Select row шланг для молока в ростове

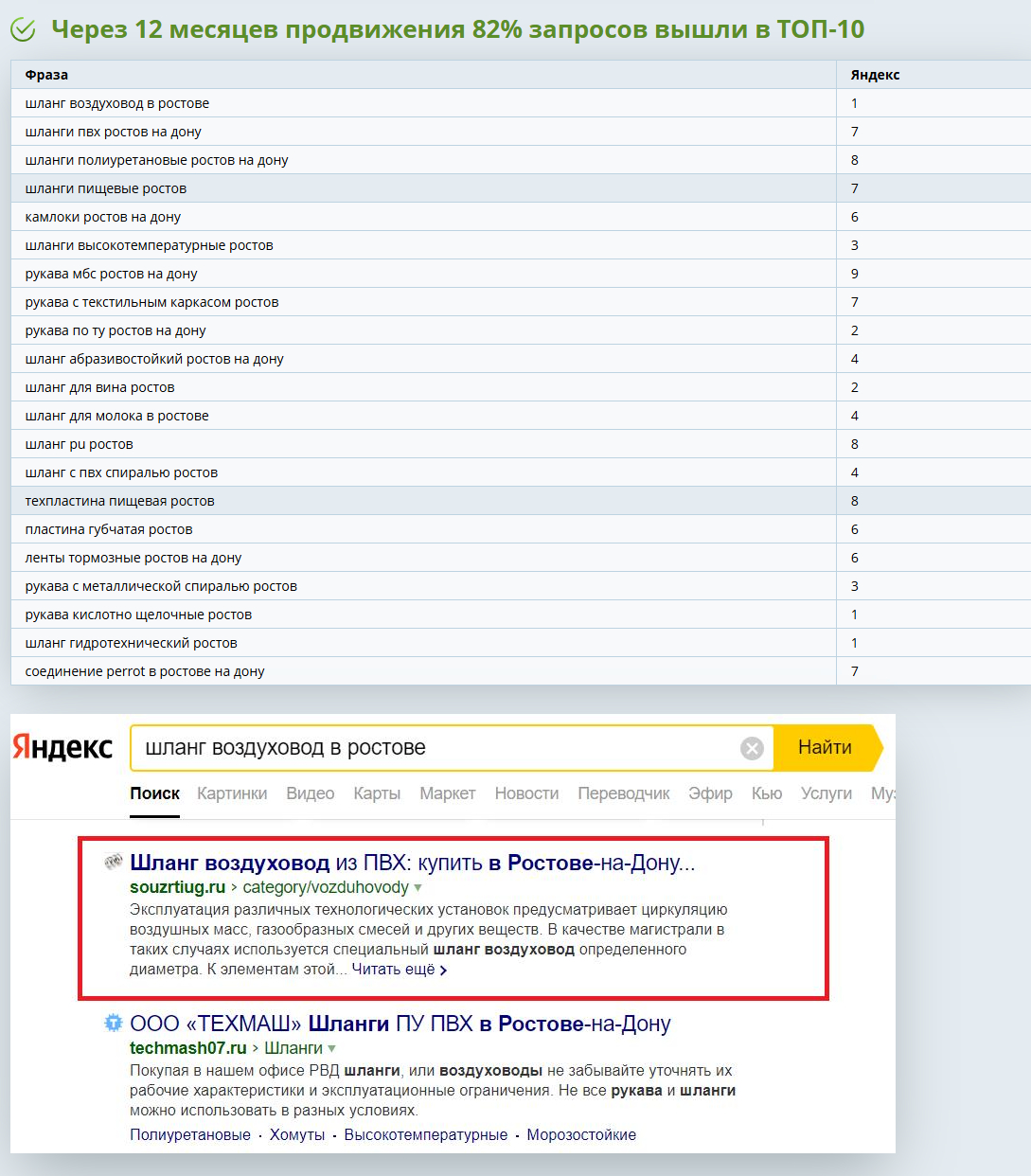521,416
